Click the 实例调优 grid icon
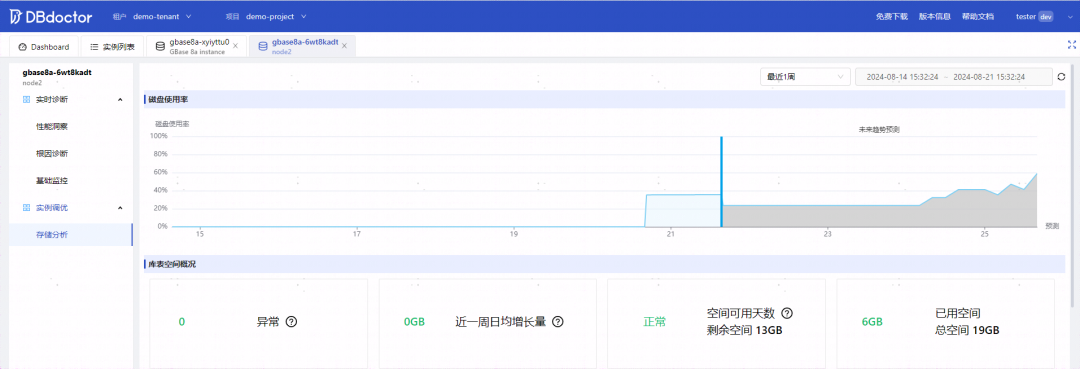 pos(26,208)
